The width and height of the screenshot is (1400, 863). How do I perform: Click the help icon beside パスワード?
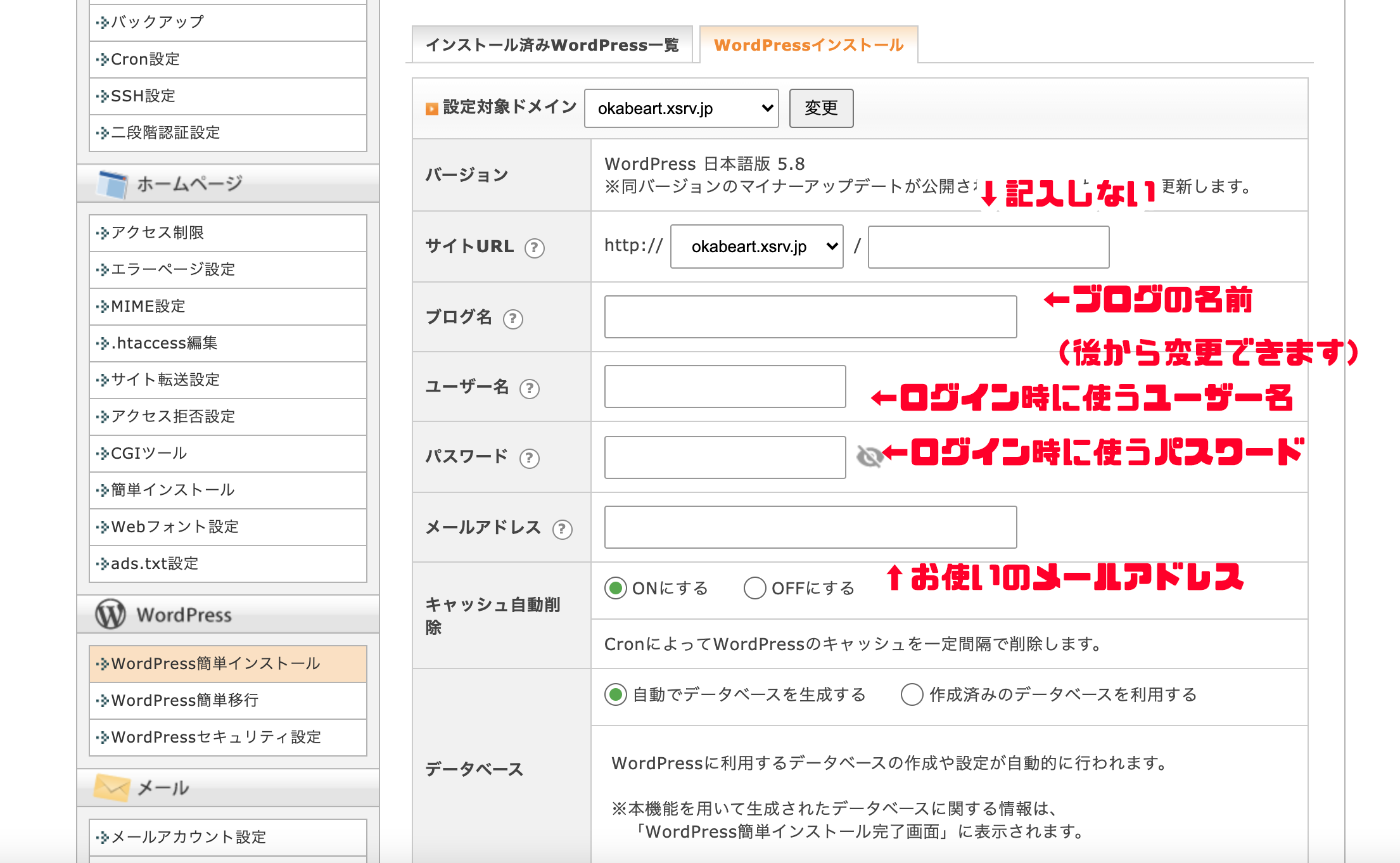pyautogui.click(x=529, y=458)
